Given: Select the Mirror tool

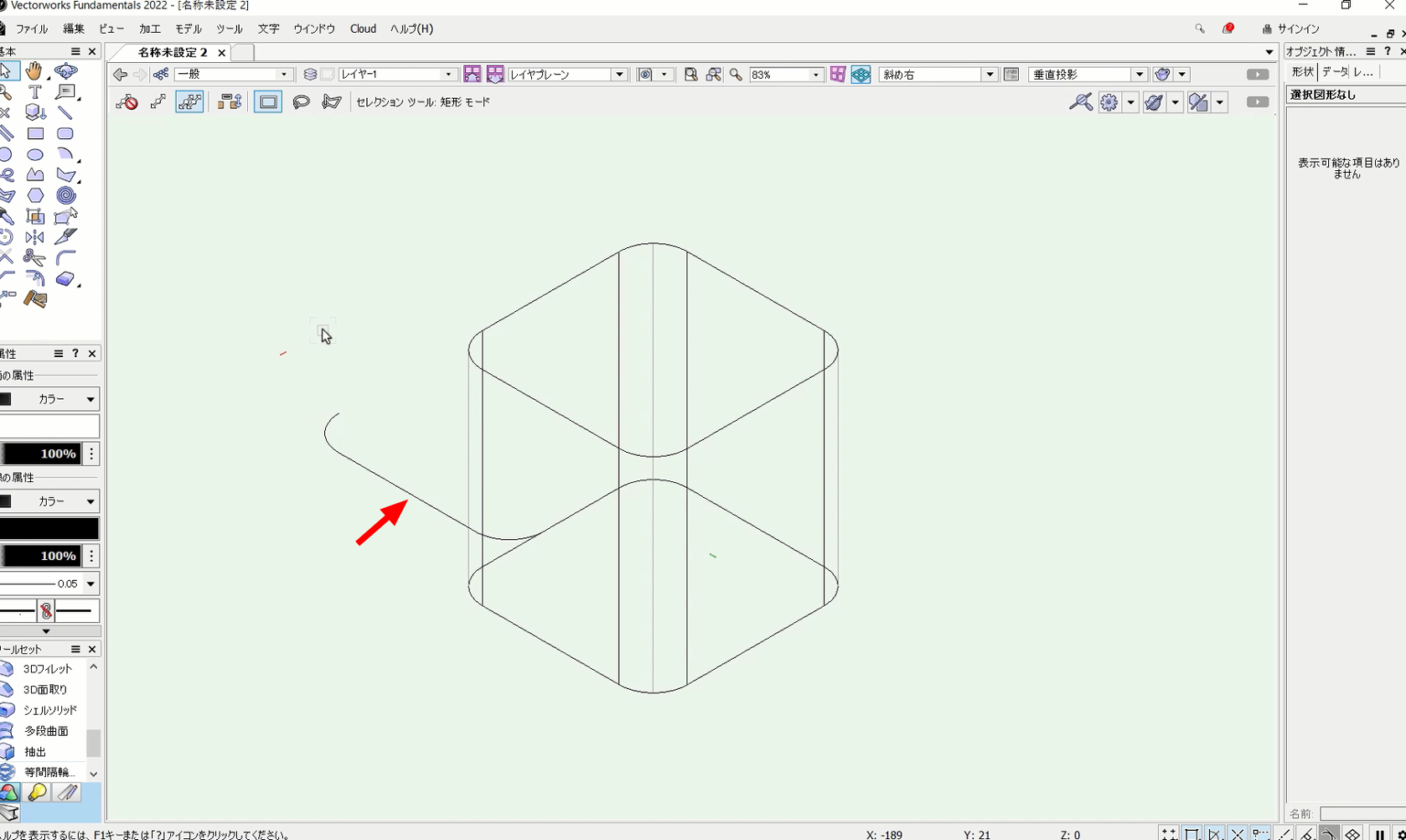Looking at the screenshot, I should pos(35,237).
